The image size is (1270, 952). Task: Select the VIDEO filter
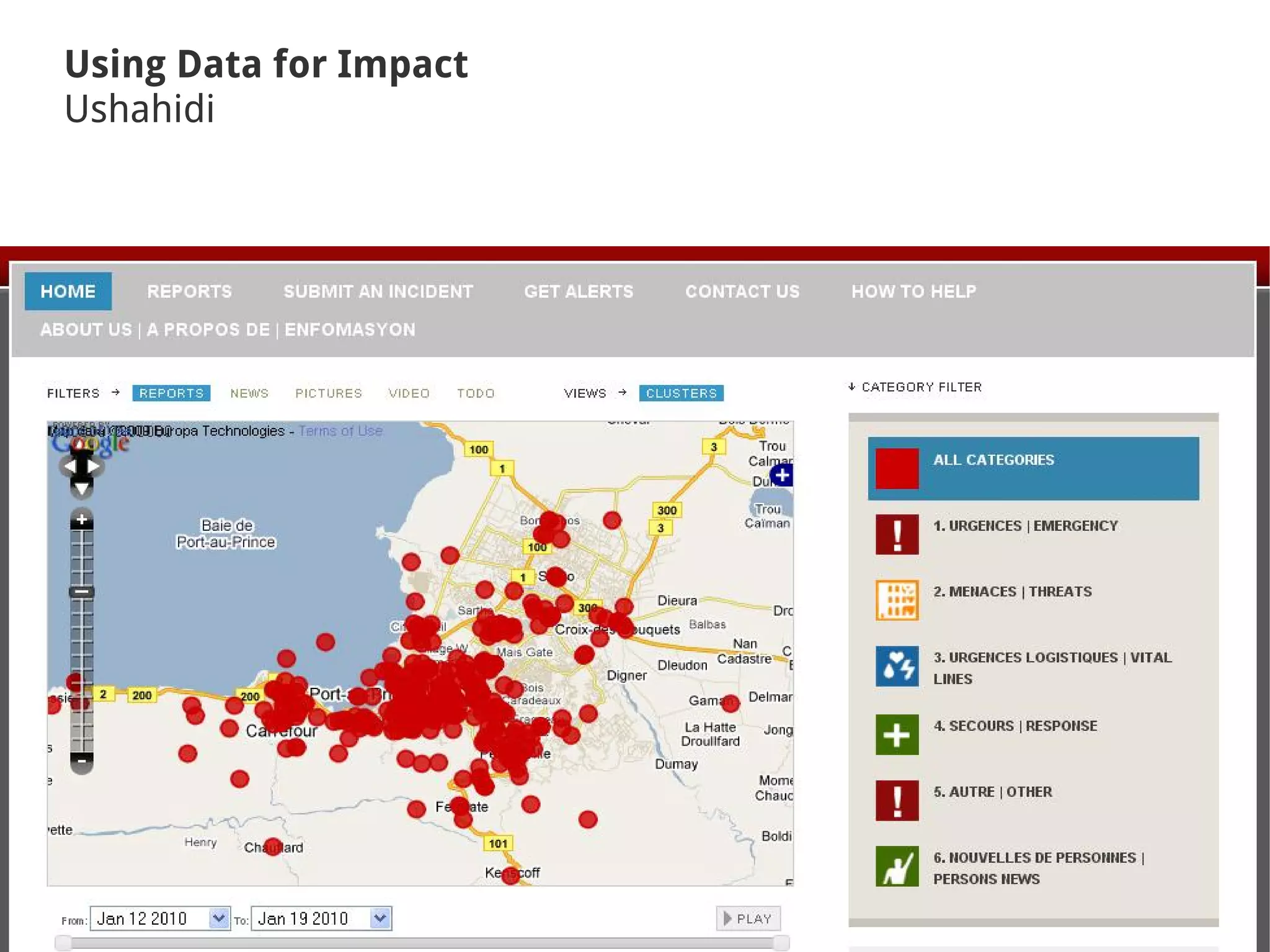pyautogui.click(x=409, y=393)
